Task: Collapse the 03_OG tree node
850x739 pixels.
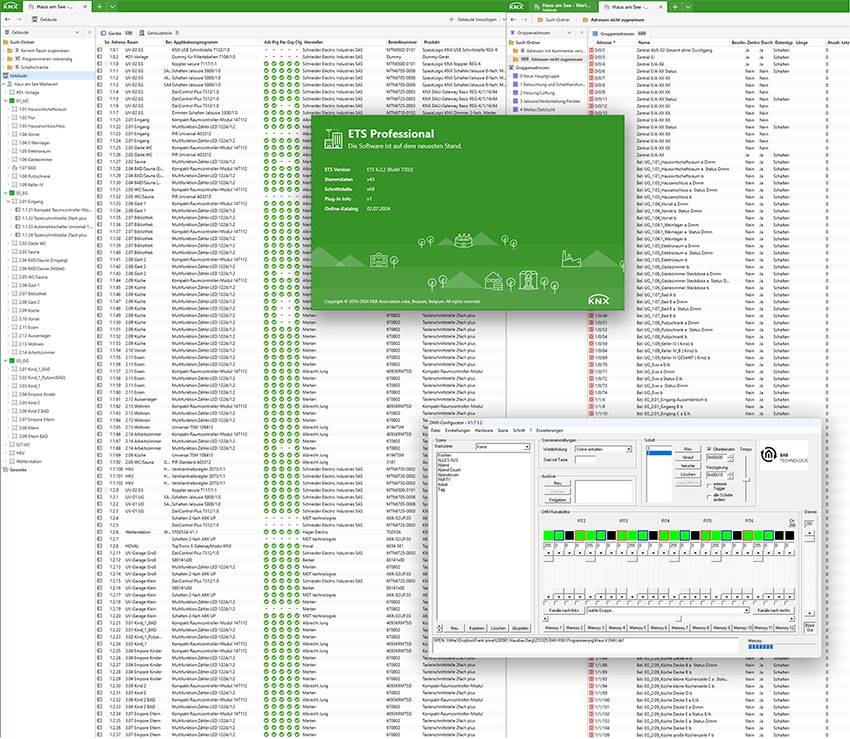Action: (x=6, y=361)
